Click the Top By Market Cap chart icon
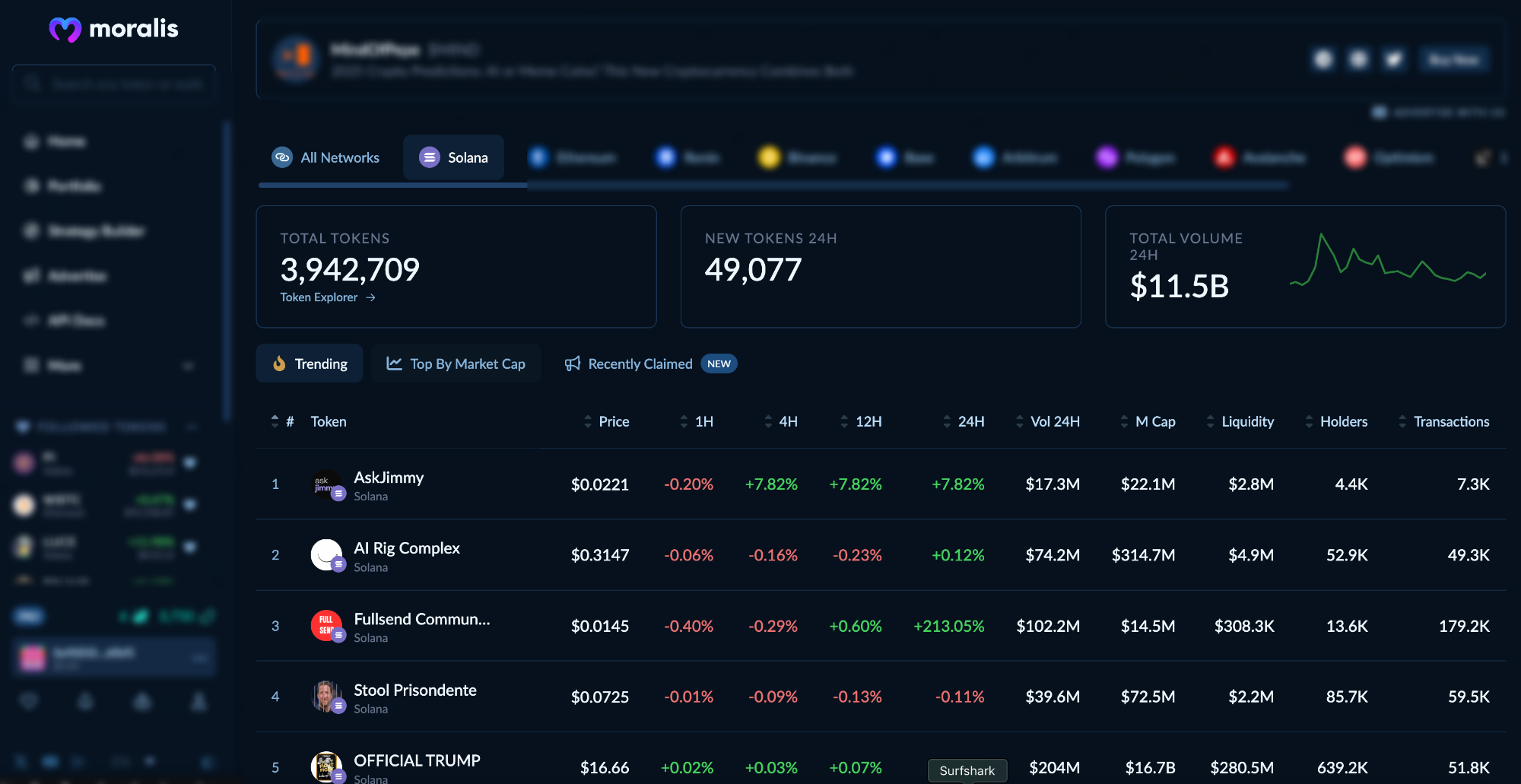 point(394,363)
